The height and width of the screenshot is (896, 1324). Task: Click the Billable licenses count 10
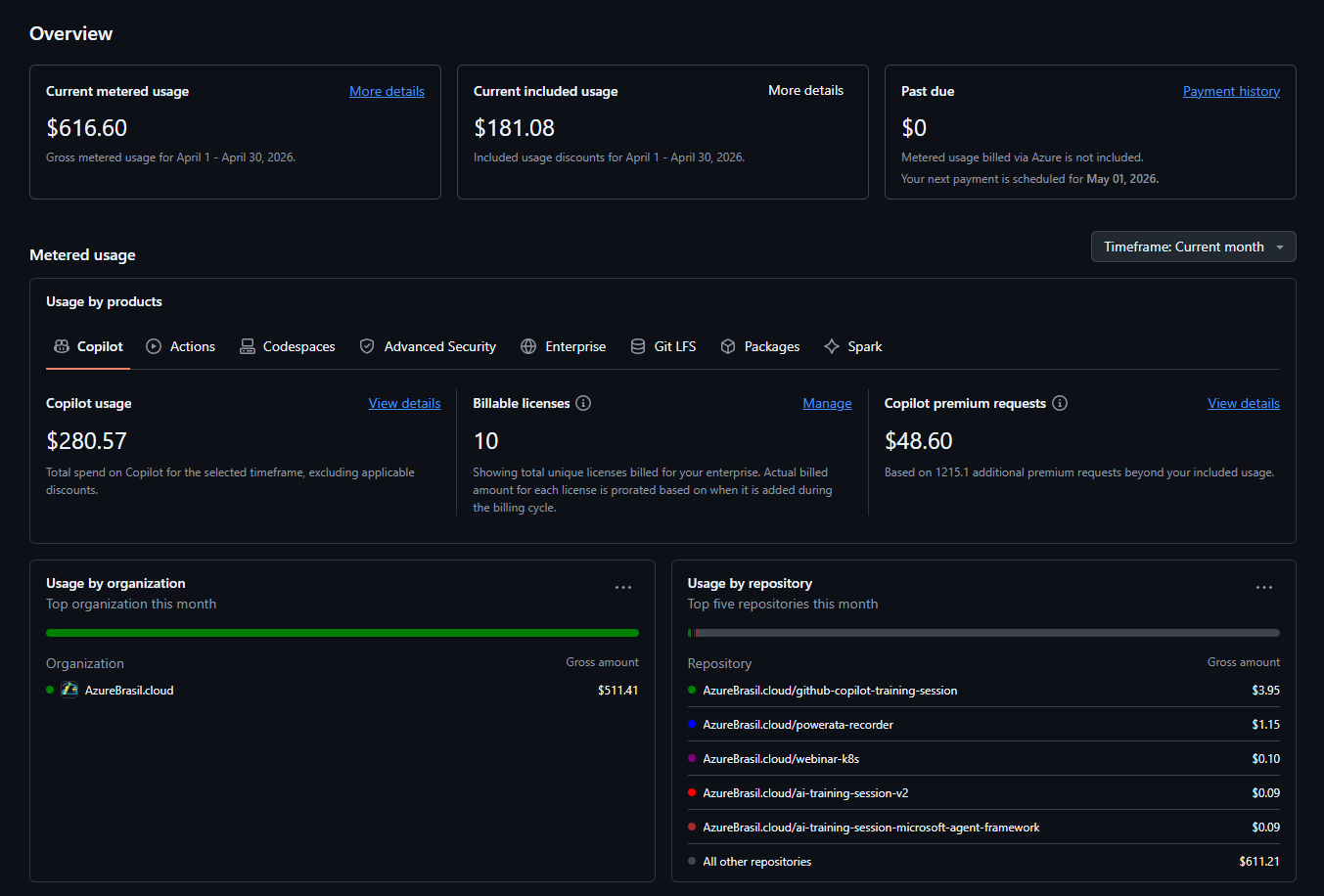coord(485,441)
